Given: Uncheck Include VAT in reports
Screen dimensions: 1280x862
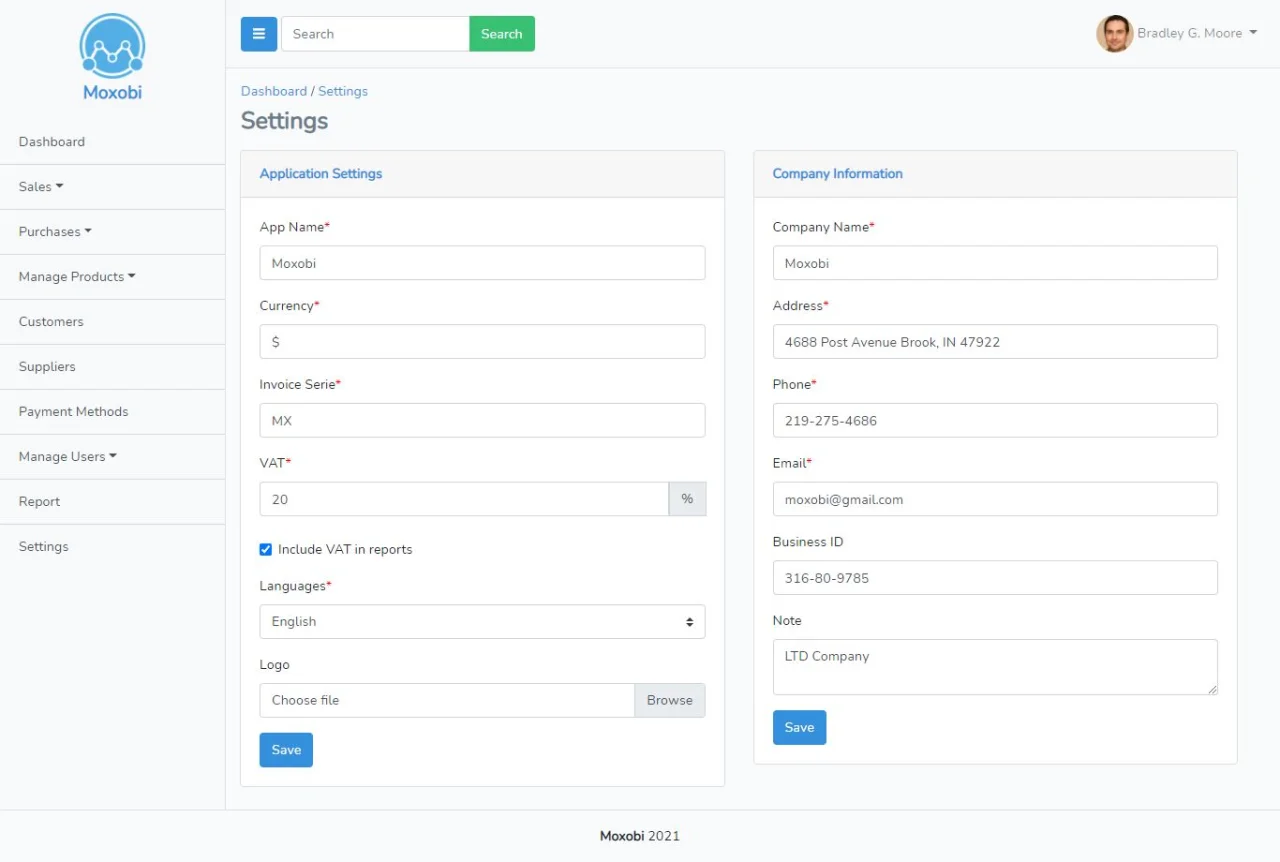Looking at the screenshot, I should click(266, 549).
